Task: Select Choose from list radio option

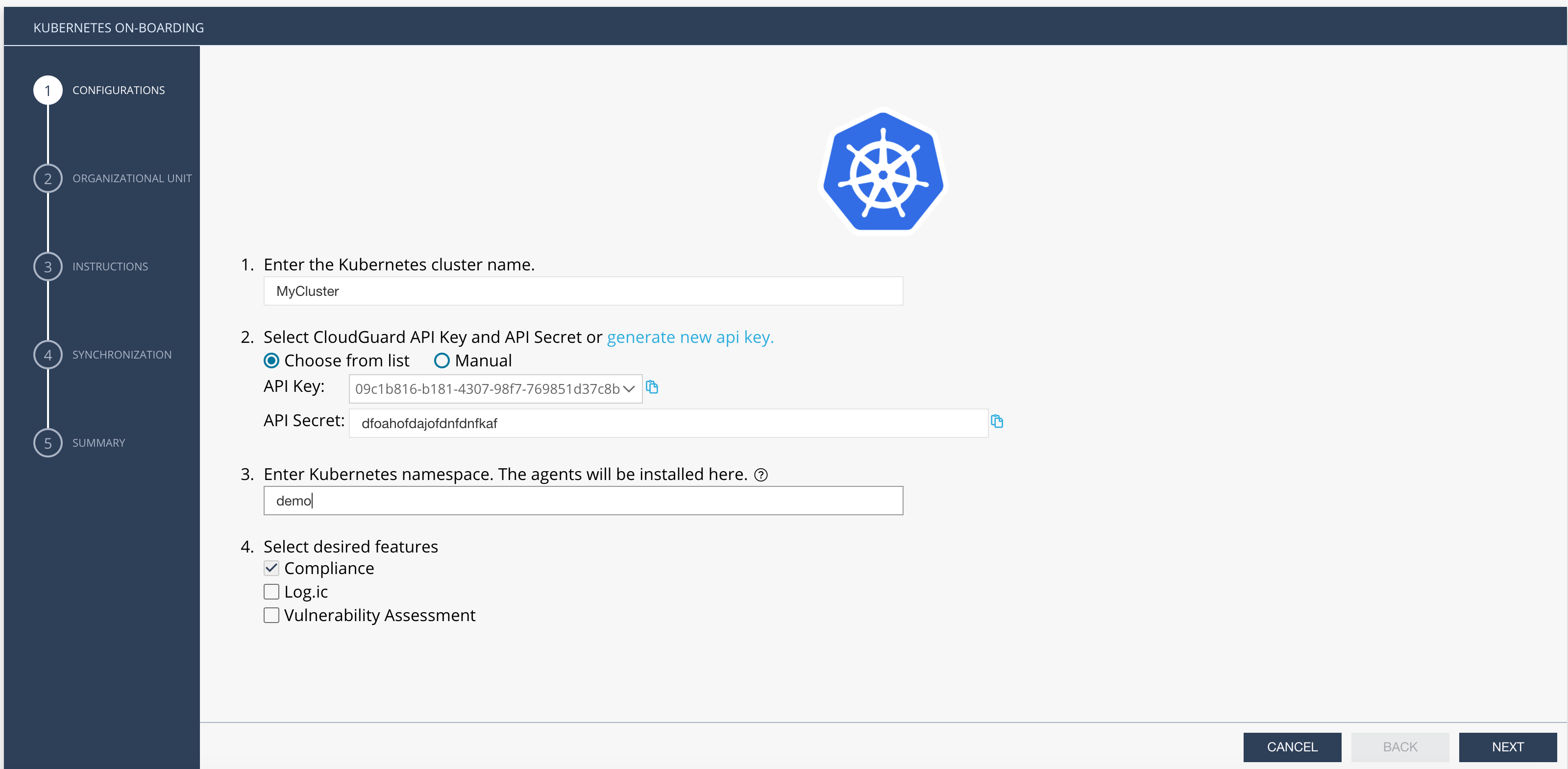Action: [x=271, y=361]
